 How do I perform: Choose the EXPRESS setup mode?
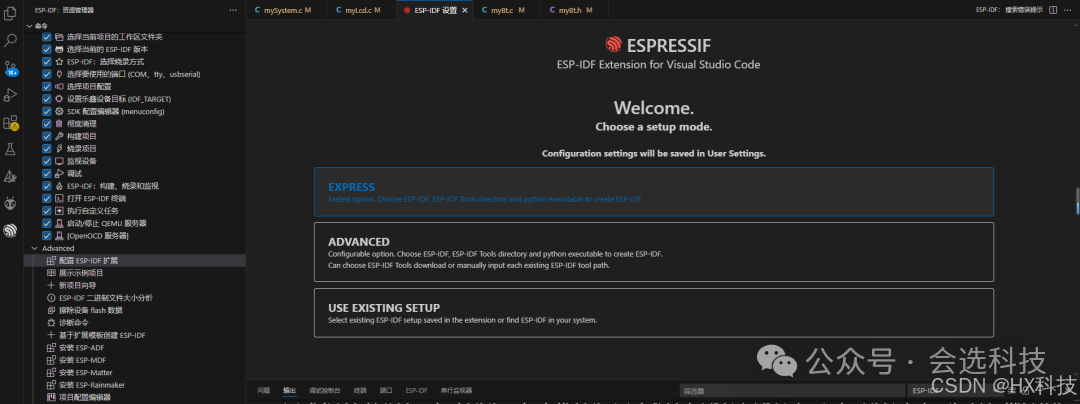(654, 192)
